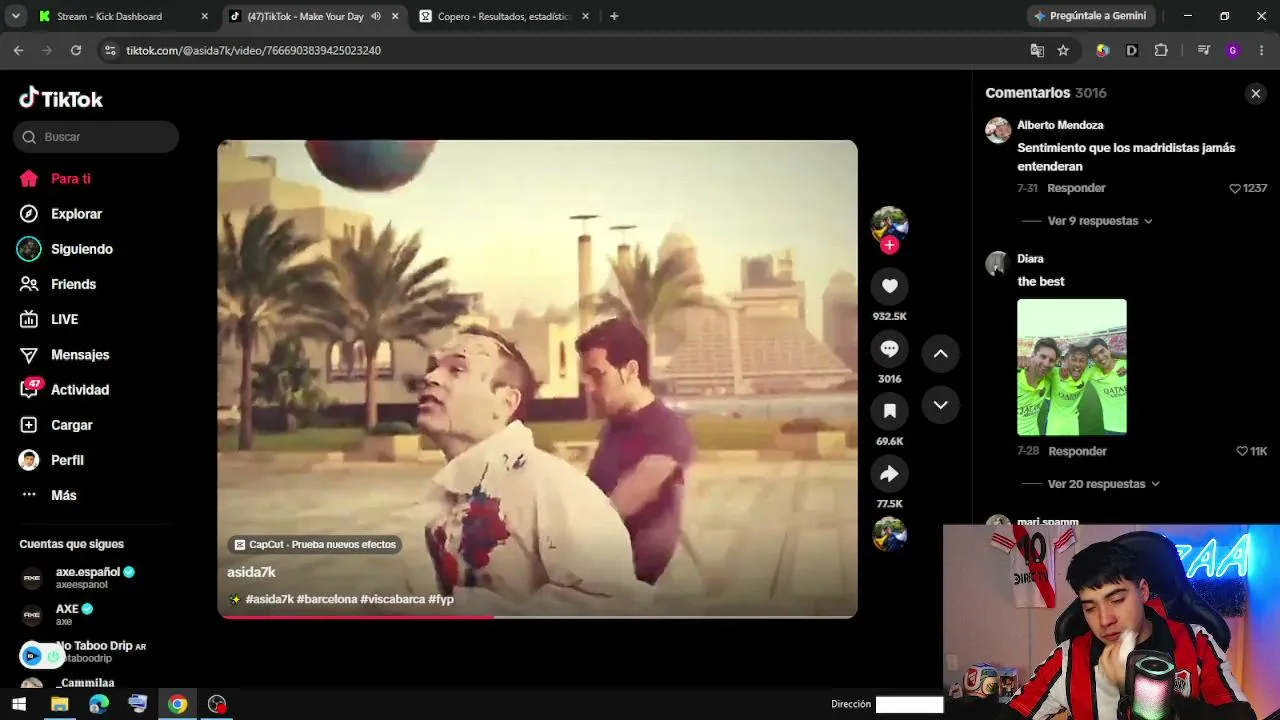Open comments using the speech bubble icon
The height and width of the screenshot is (720, 1280).
point(889,349)
